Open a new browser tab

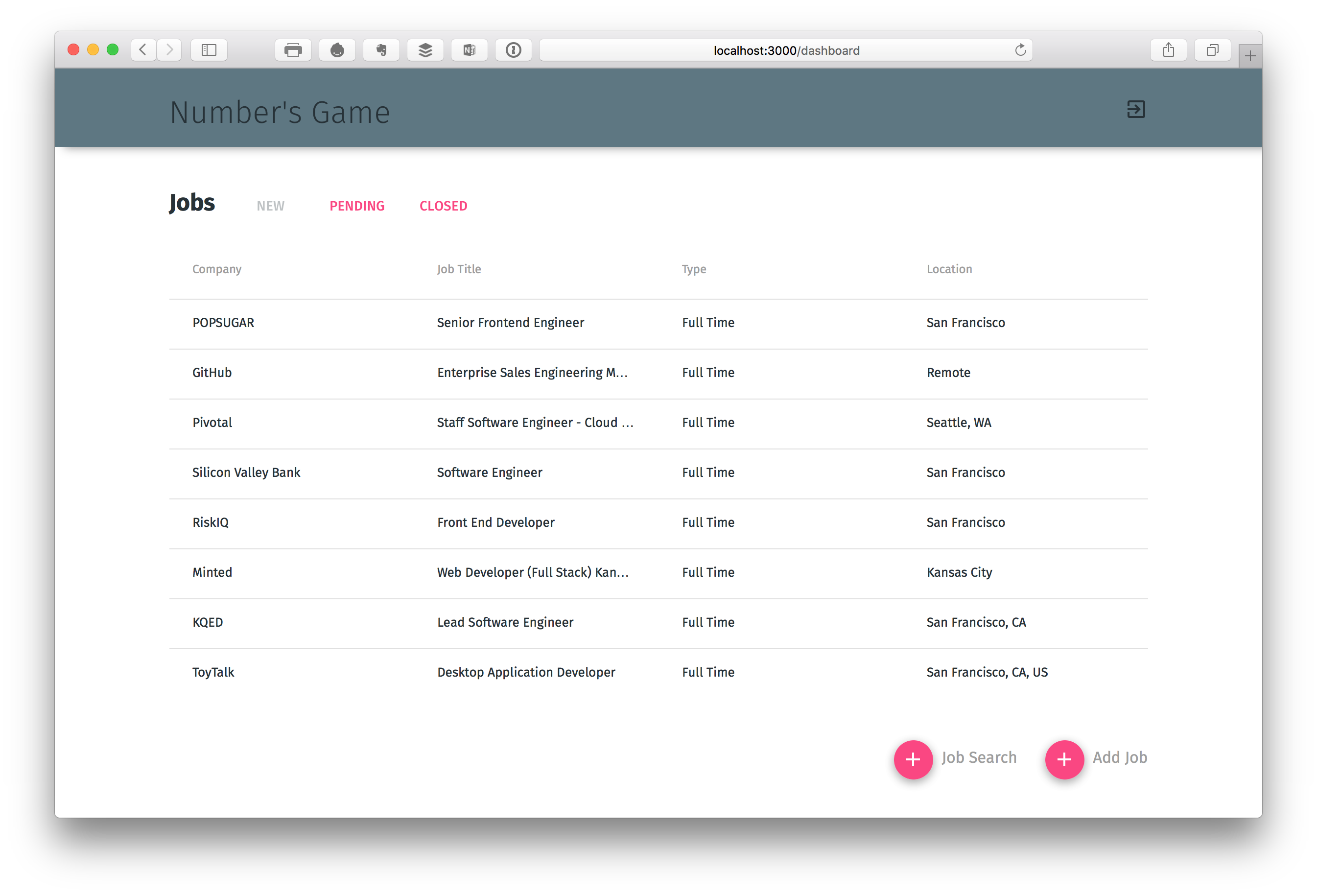[1250, 56]
